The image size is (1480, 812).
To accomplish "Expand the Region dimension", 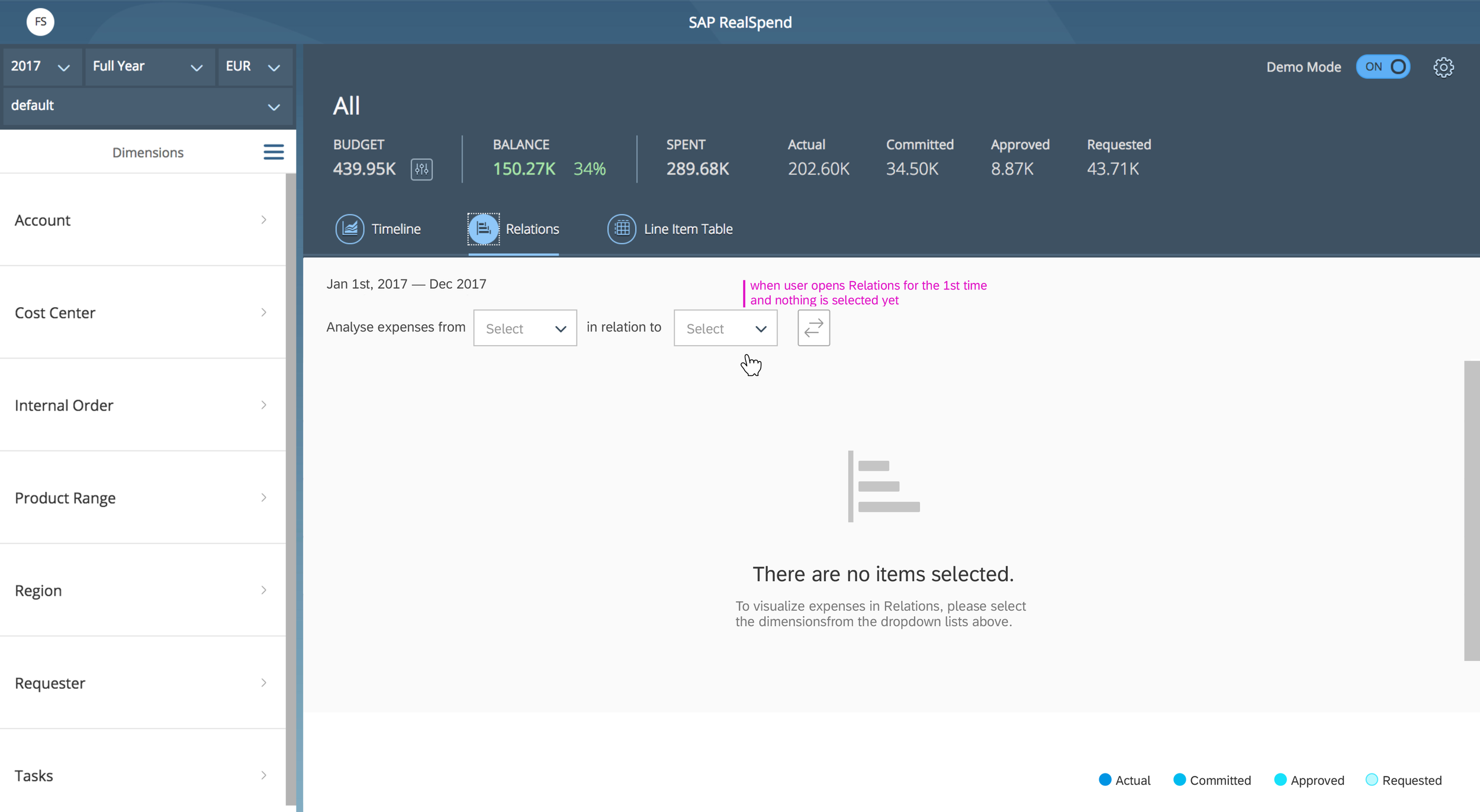I will (x=143, y=591).
